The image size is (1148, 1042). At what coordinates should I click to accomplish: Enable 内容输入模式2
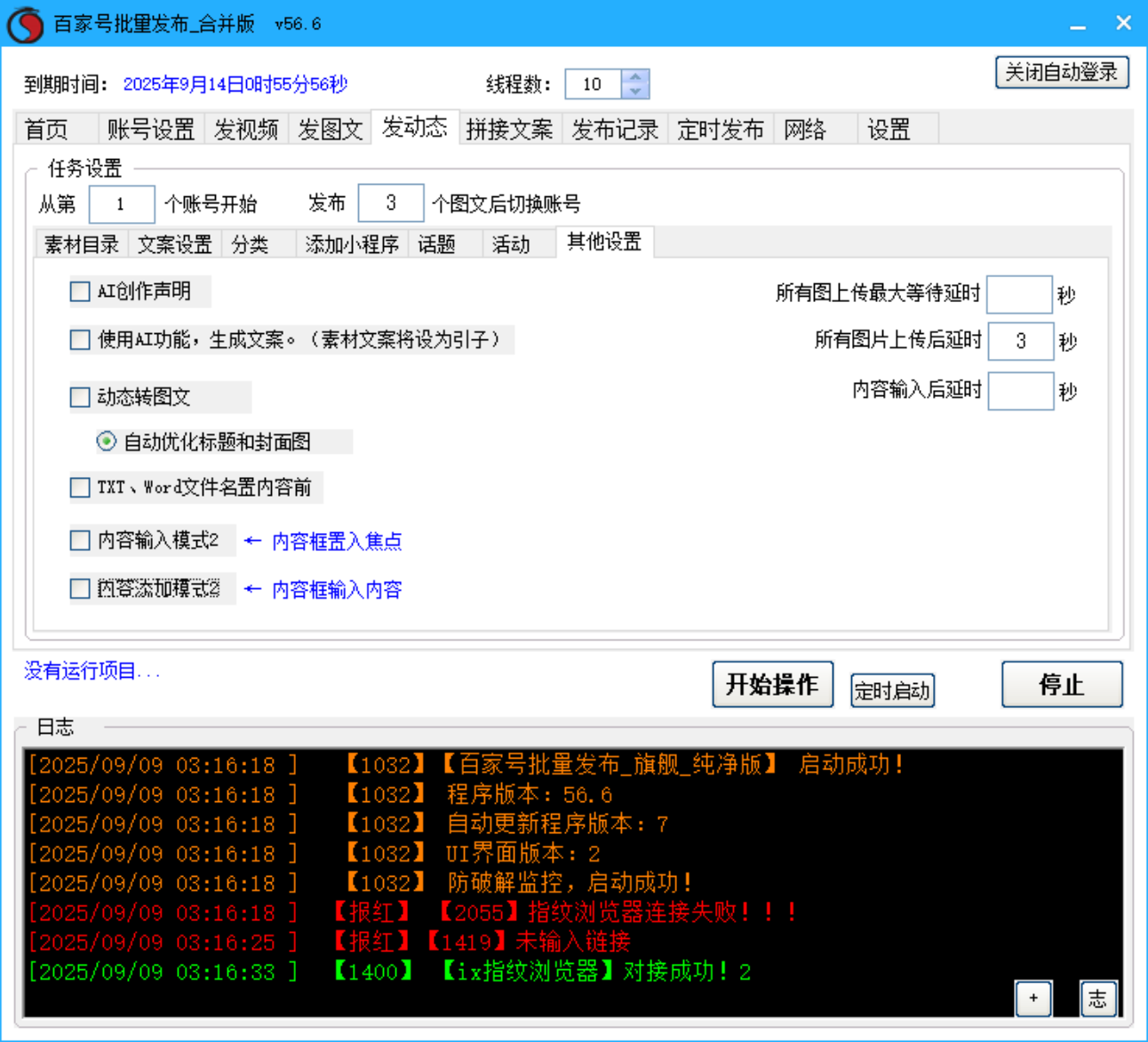[x=79, y=540]
